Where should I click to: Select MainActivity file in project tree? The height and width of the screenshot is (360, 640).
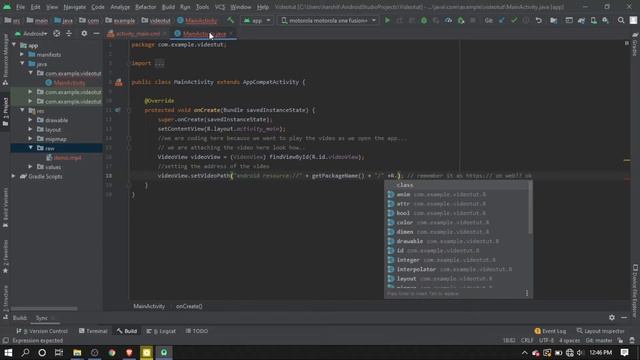(65, 83)
